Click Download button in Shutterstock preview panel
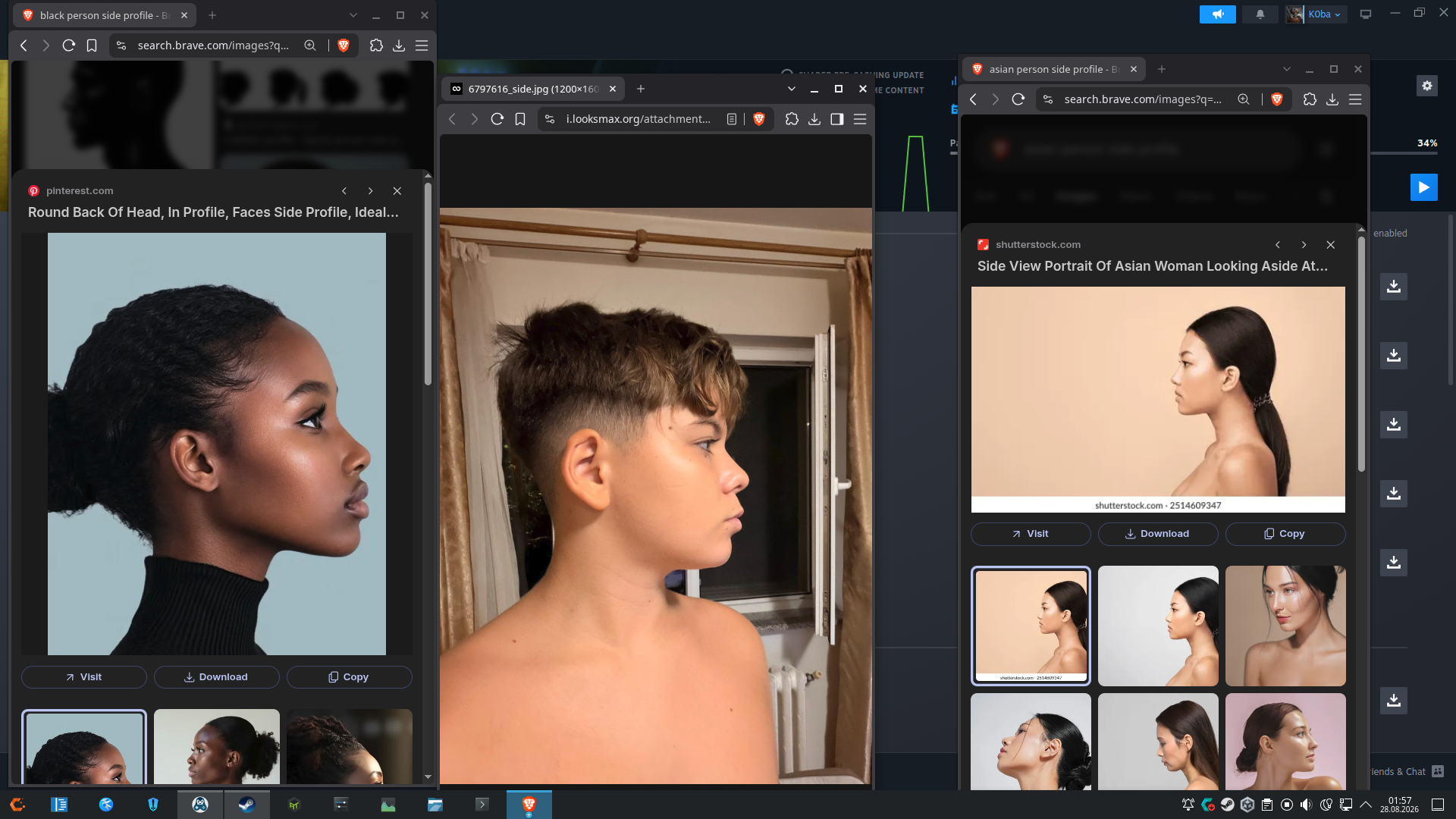The height and width of the screenshot is (819, 1456). 1158,534
